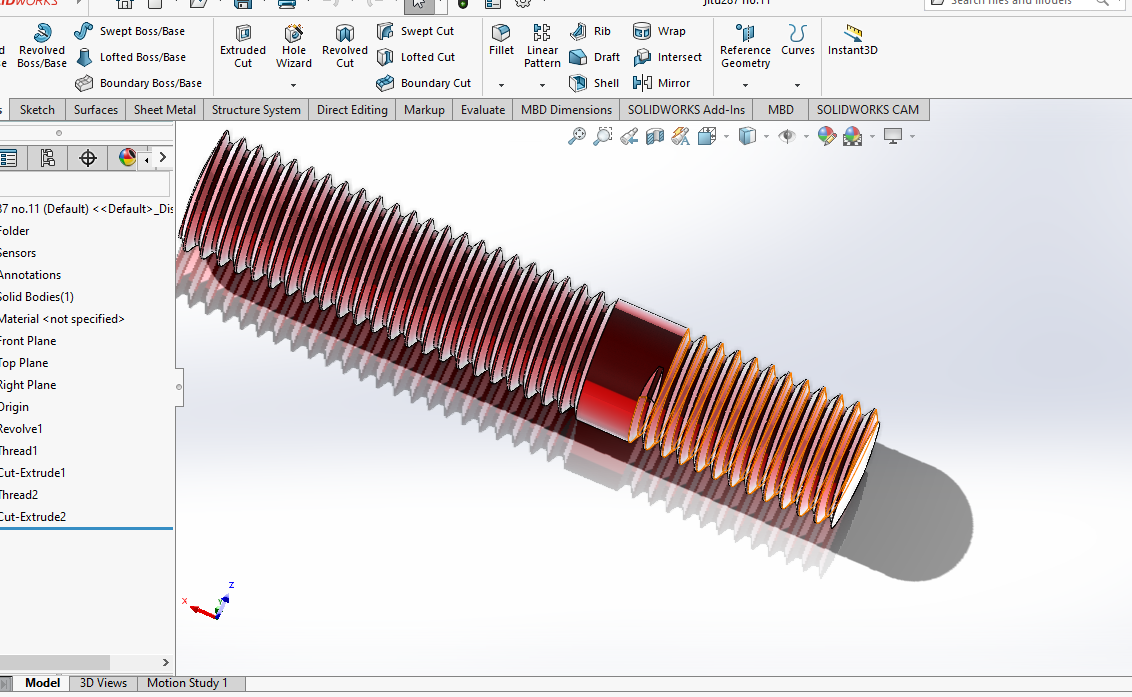Expand Display Style dropdown arrow
The height and width of the screenshot is (697, 1132).
coord(766,137)
